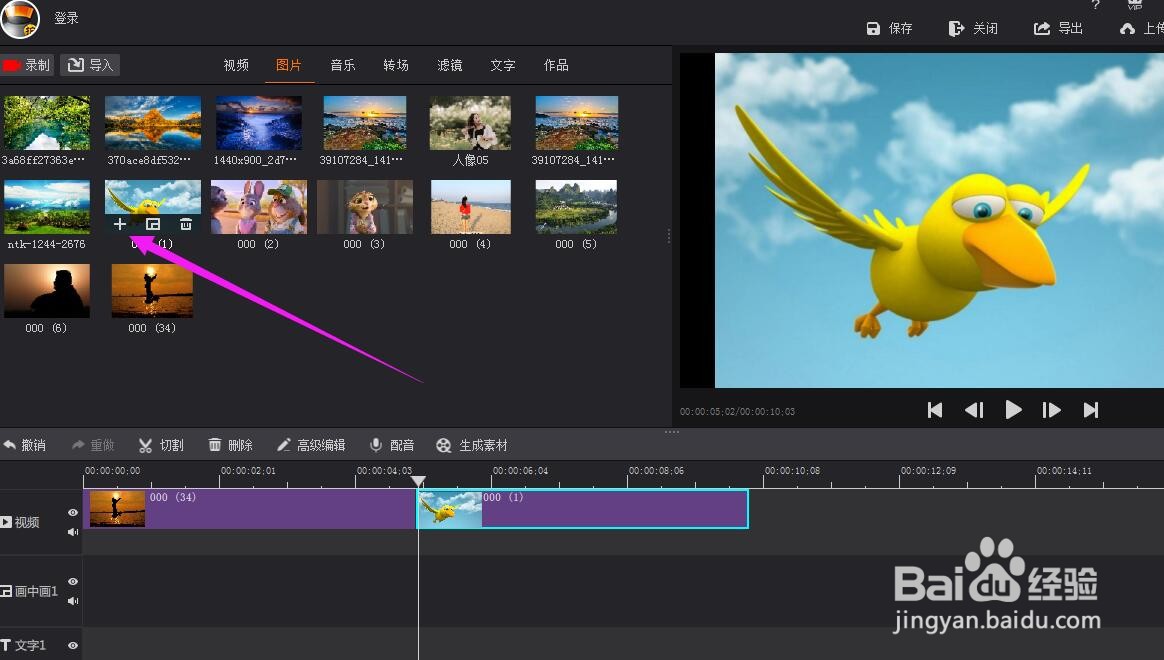This screenshot has height=660, width=1164.
Task: Click picture-in-picture icon on bird thumbnail
Action: (x=153, y=223)
